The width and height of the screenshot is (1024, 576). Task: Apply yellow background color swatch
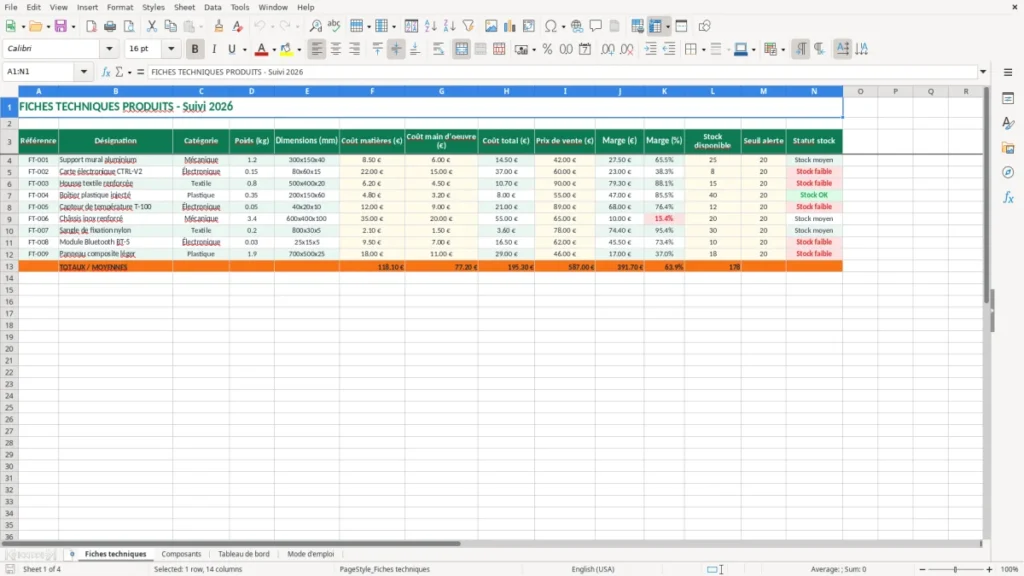point(286,49)
